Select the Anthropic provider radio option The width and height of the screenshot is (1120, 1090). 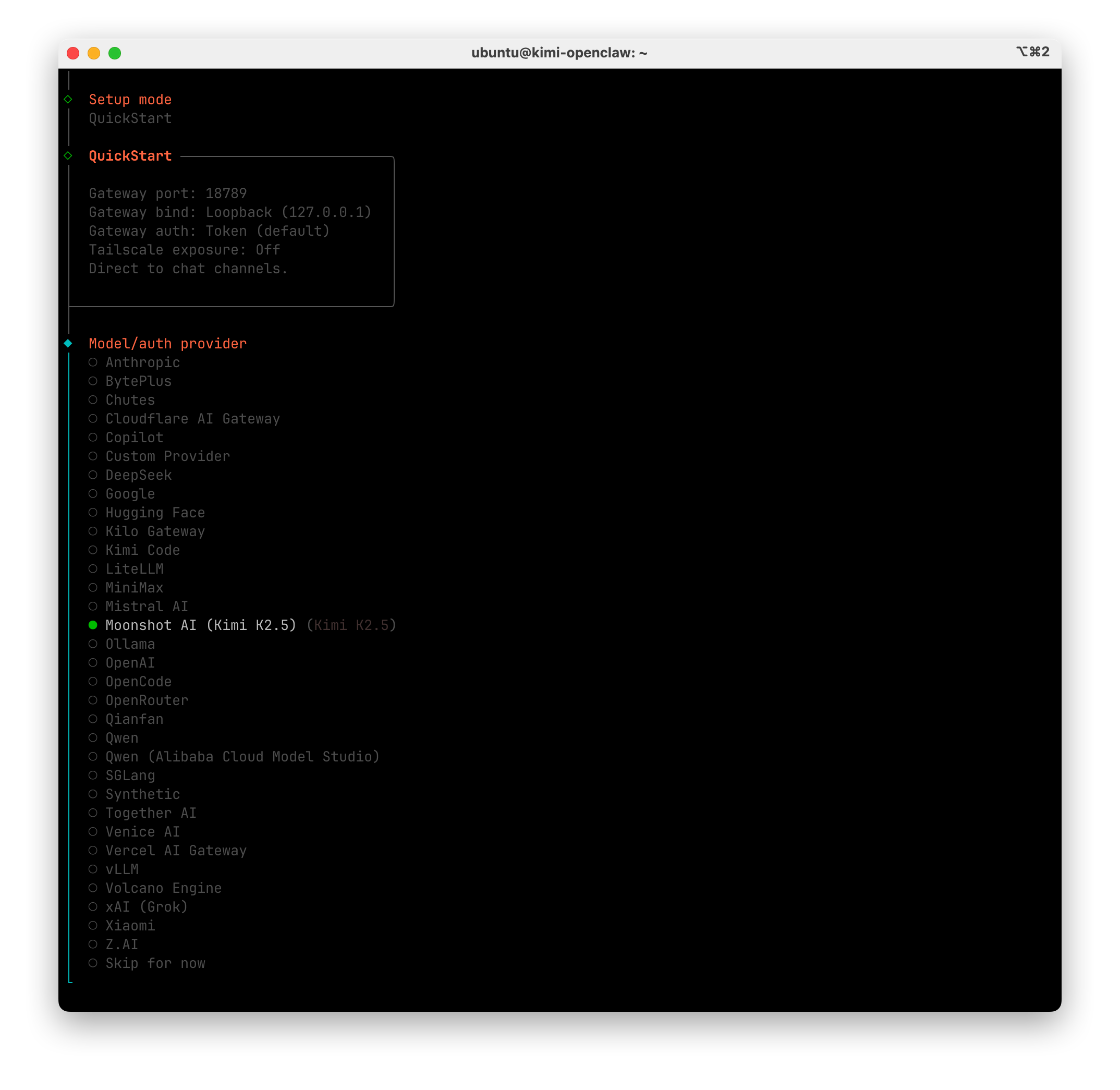[142, 362]
